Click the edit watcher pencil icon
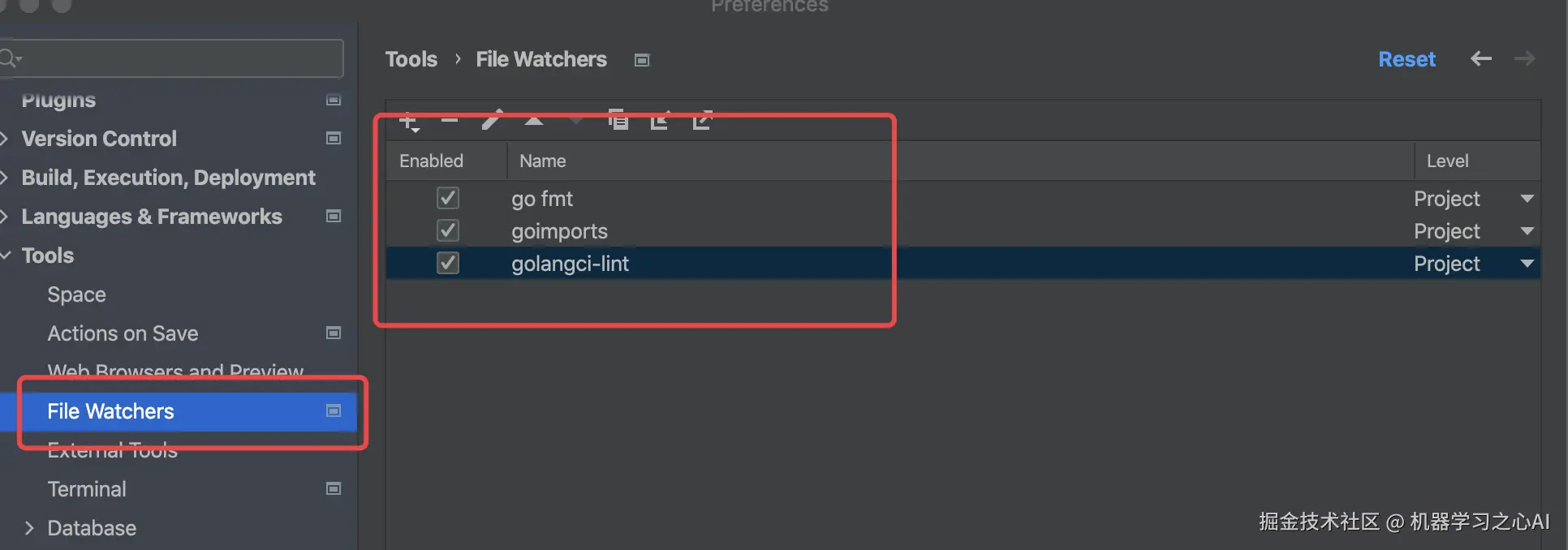This screenshot has width=1568, height=550. coord(492,120)
